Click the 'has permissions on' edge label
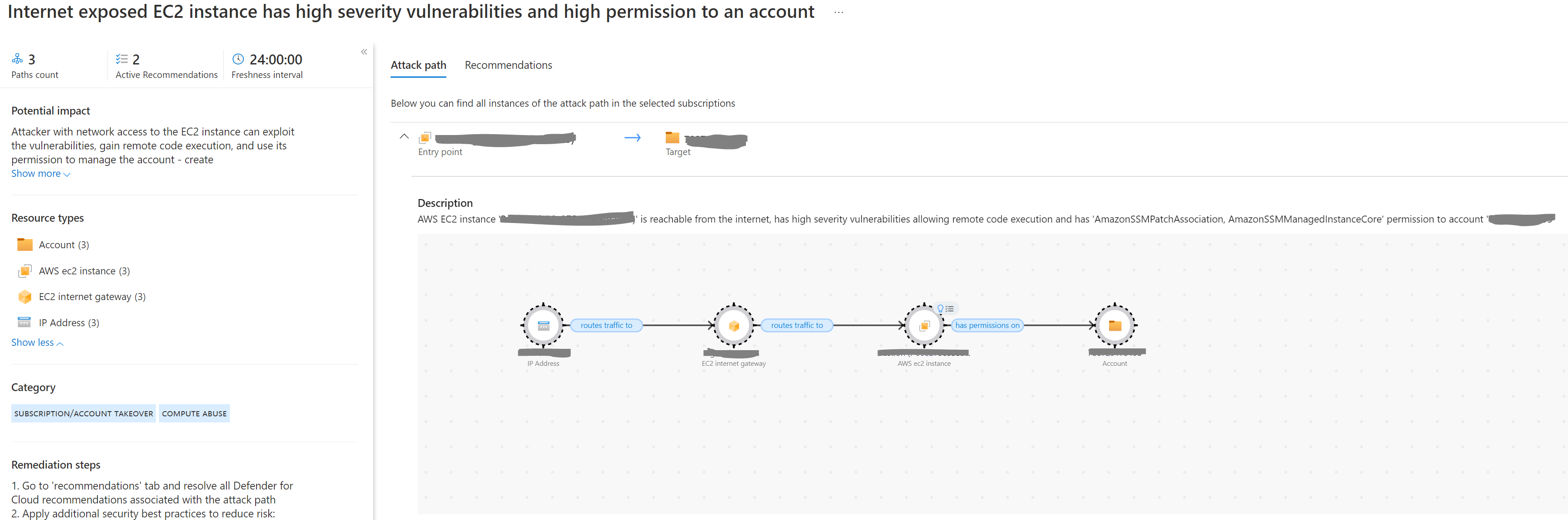The width and height of the screenshot is (1568, 520). 987,325
